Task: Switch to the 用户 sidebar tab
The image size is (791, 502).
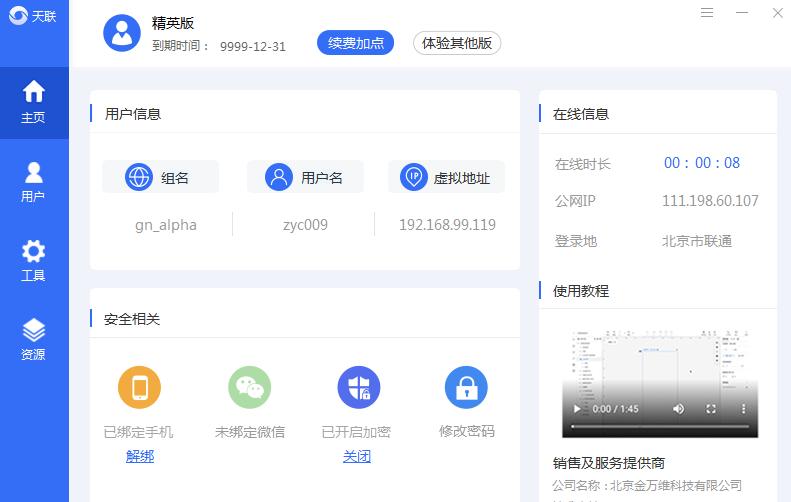Action: (x=34, y=182)
